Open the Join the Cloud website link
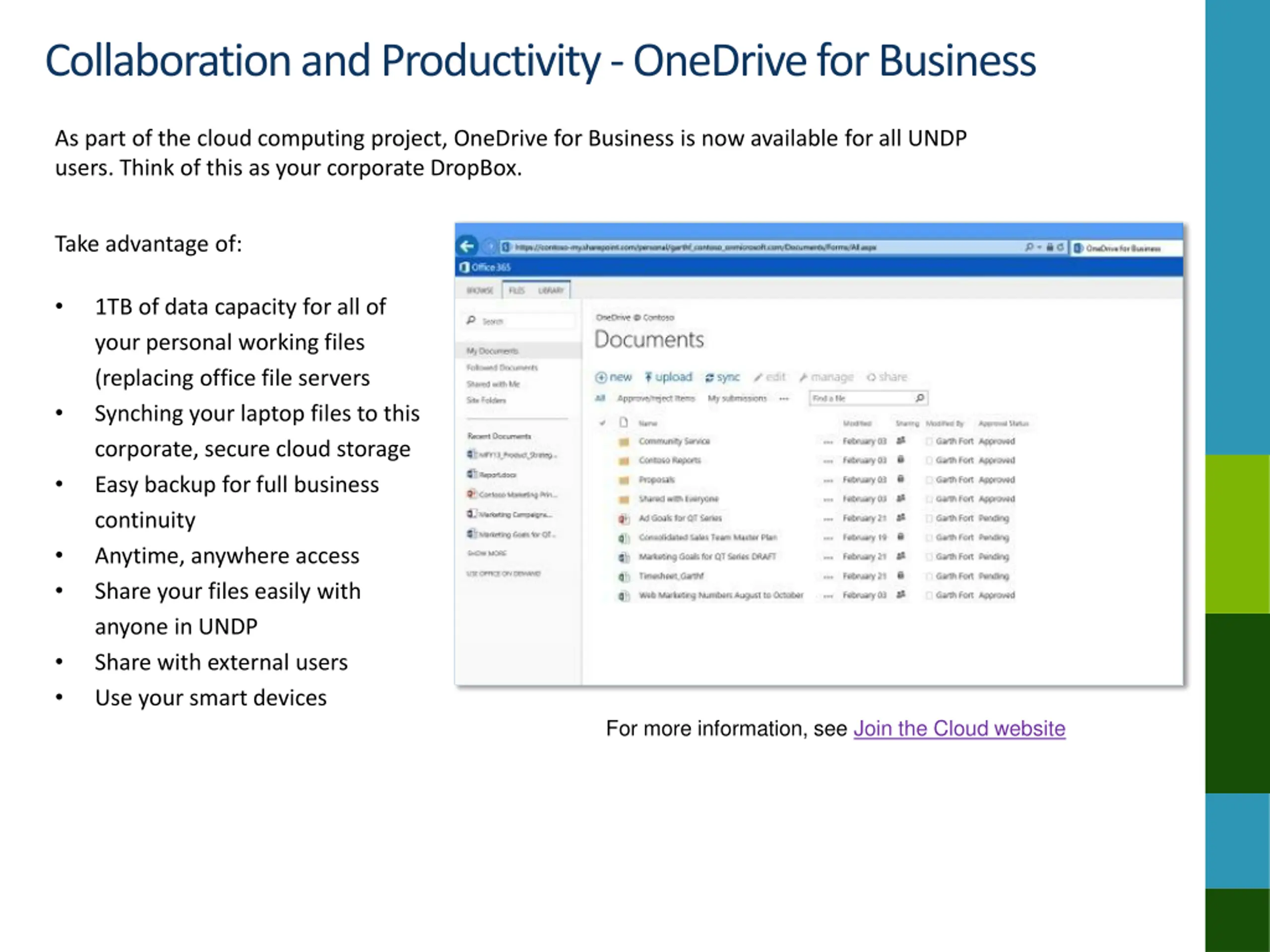Screen dimensions: 1270x952 (959, 729)
